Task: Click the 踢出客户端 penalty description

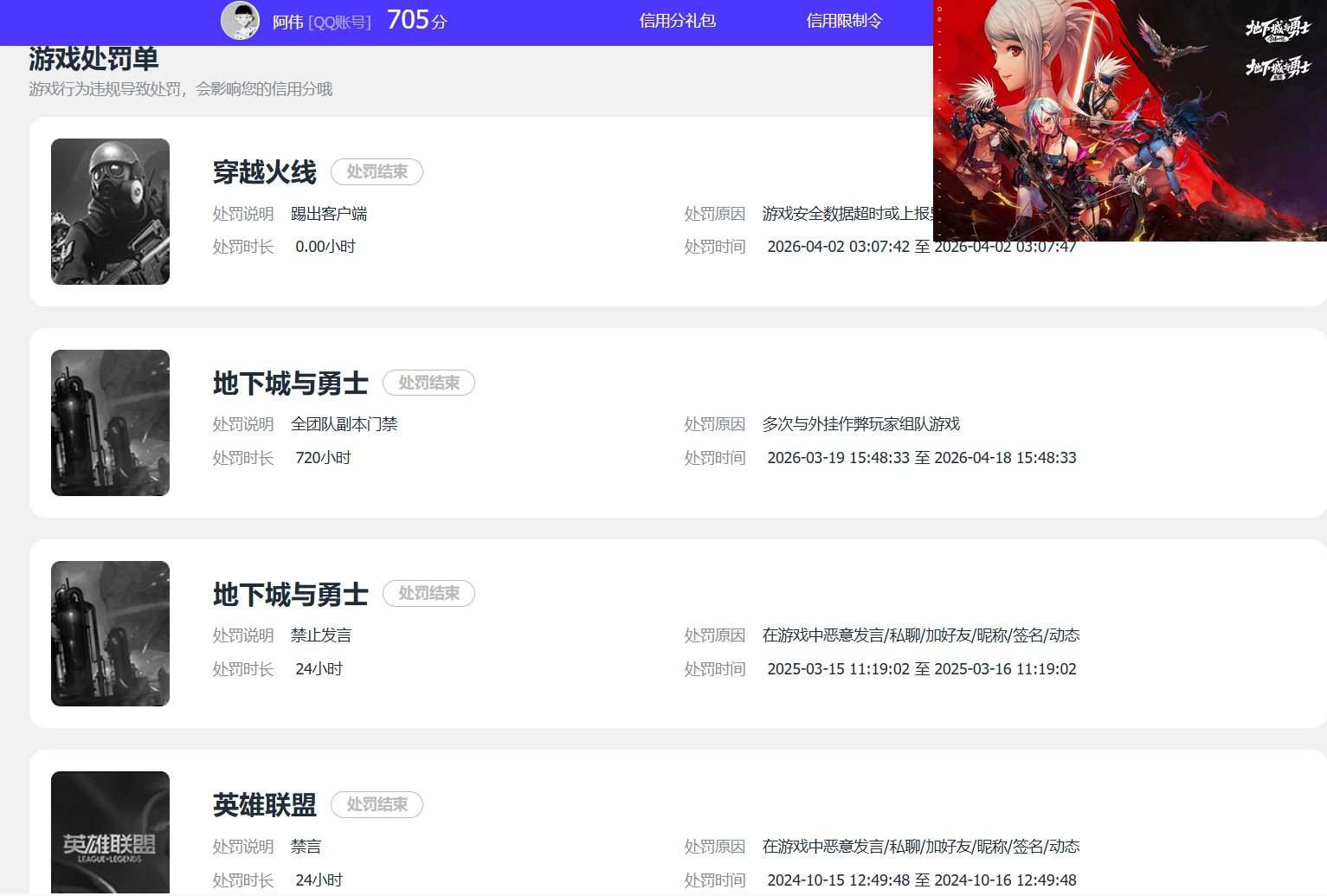Action: point(329,214)
